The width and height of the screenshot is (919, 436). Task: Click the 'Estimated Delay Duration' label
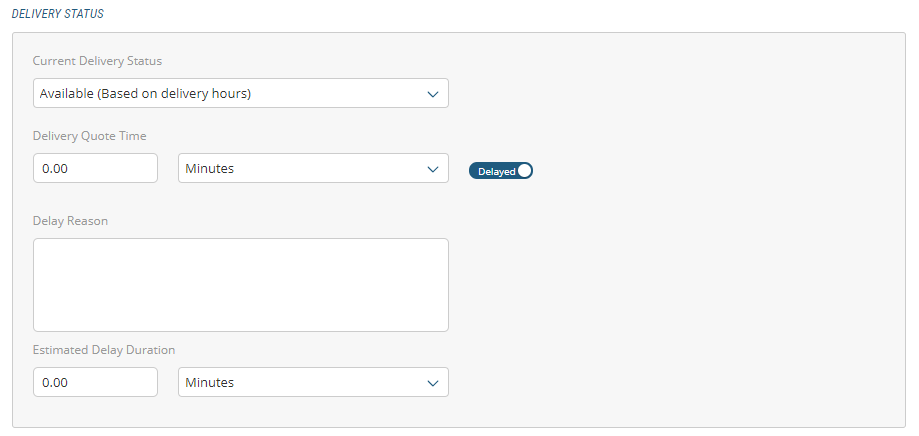(104, 350)
